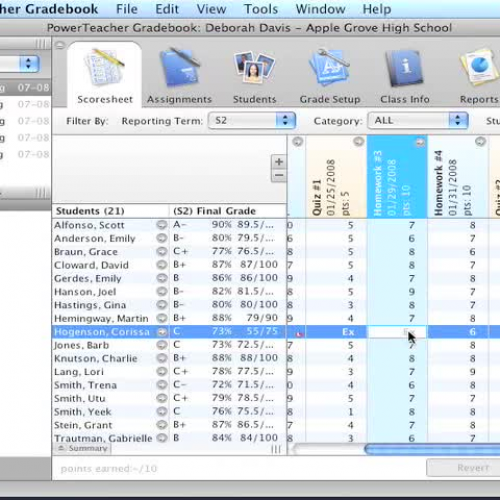Open the Tools menu
Viewport: 500px width, 500px height.
point(261,9)
